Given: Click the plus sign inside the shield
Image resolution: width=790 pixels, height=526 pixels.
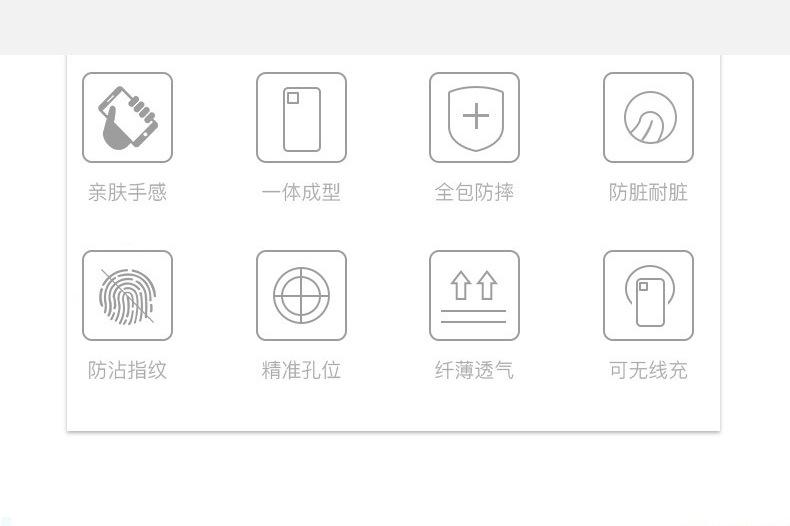Looking at the screenshot, I should click(476, 116).
